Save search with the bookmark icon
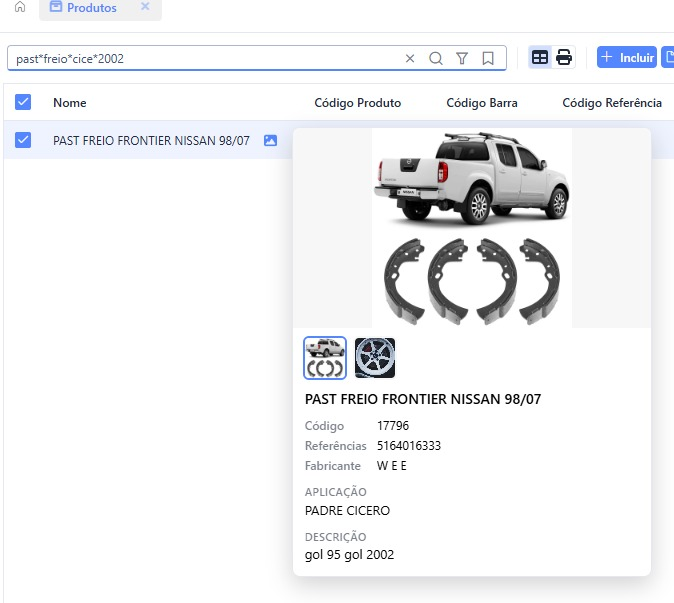Viewport: 674px width, 603px height. click(x=488, y=58)
